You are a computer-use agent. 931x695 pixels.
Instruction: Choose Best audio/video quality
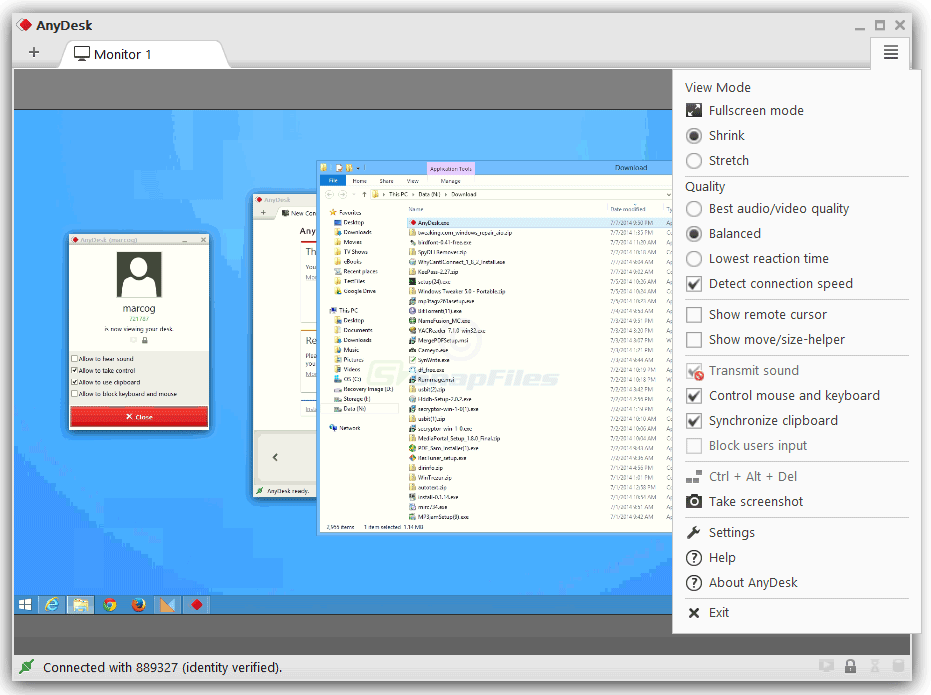(774, 208)
